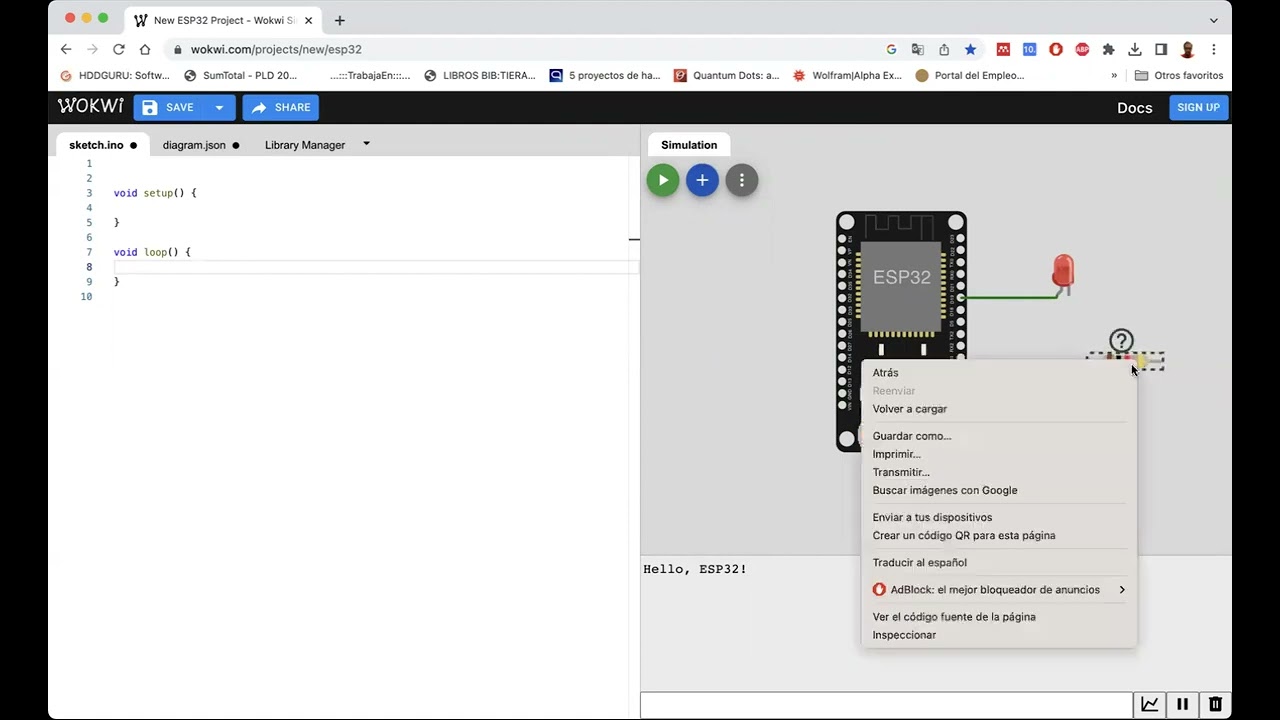Viewport: 1280px width, 720px height.
Task: Open the Extensions puzzle piece menu
Action: point(1108,49)
